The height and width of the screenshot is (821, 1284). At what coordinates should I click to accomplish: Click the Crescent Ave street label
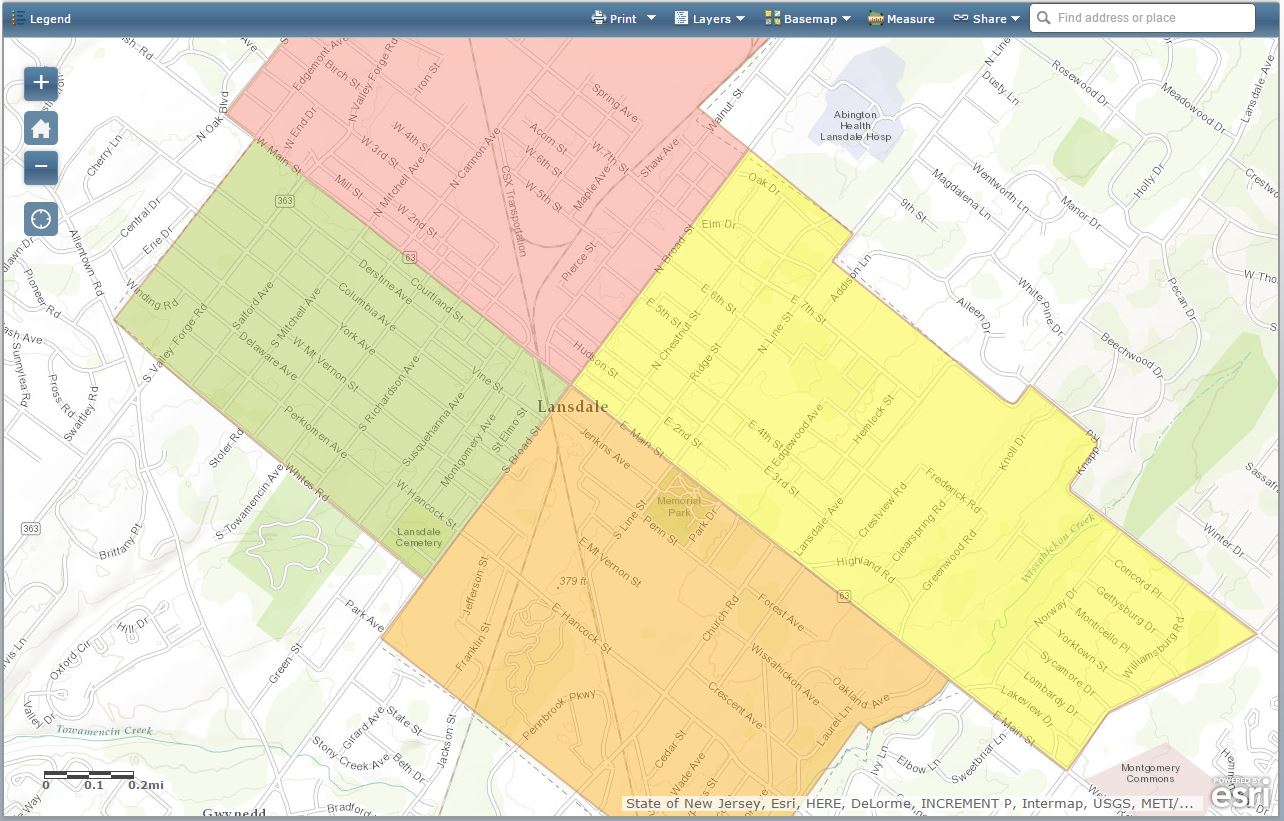tap(735, 705)
